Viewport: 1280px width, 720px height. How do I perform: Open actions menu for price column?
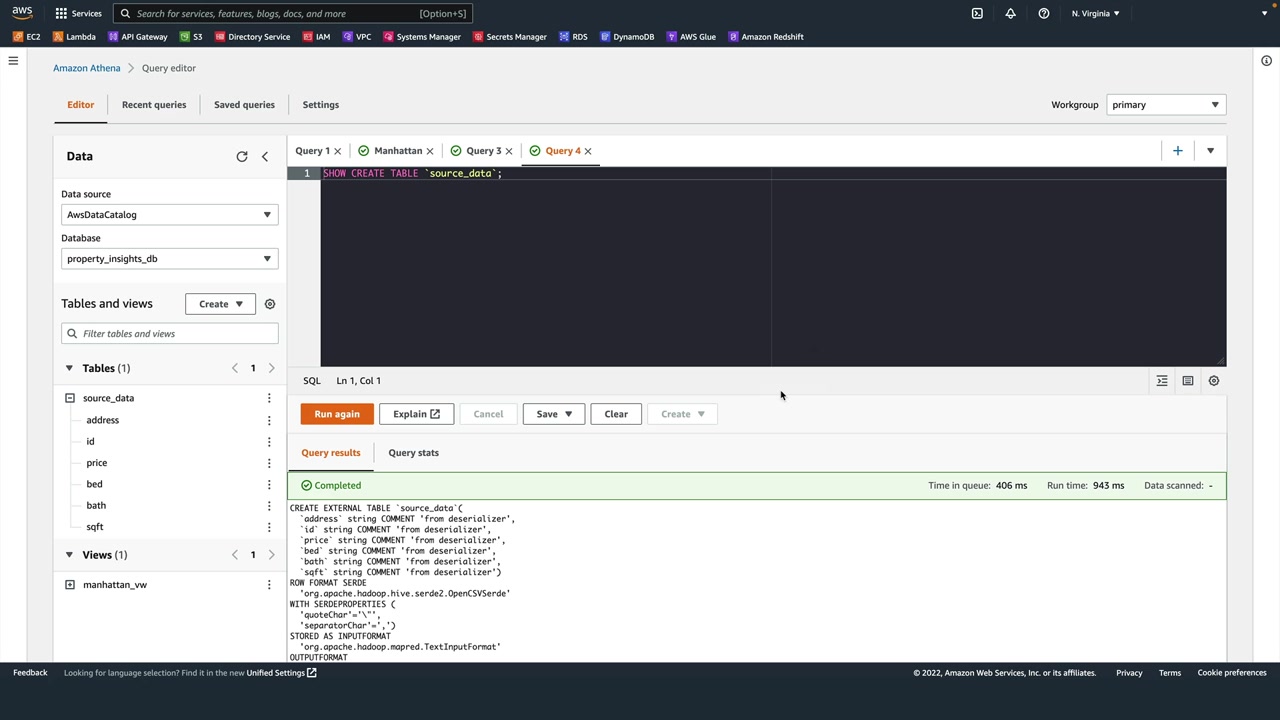coord(269,463)
